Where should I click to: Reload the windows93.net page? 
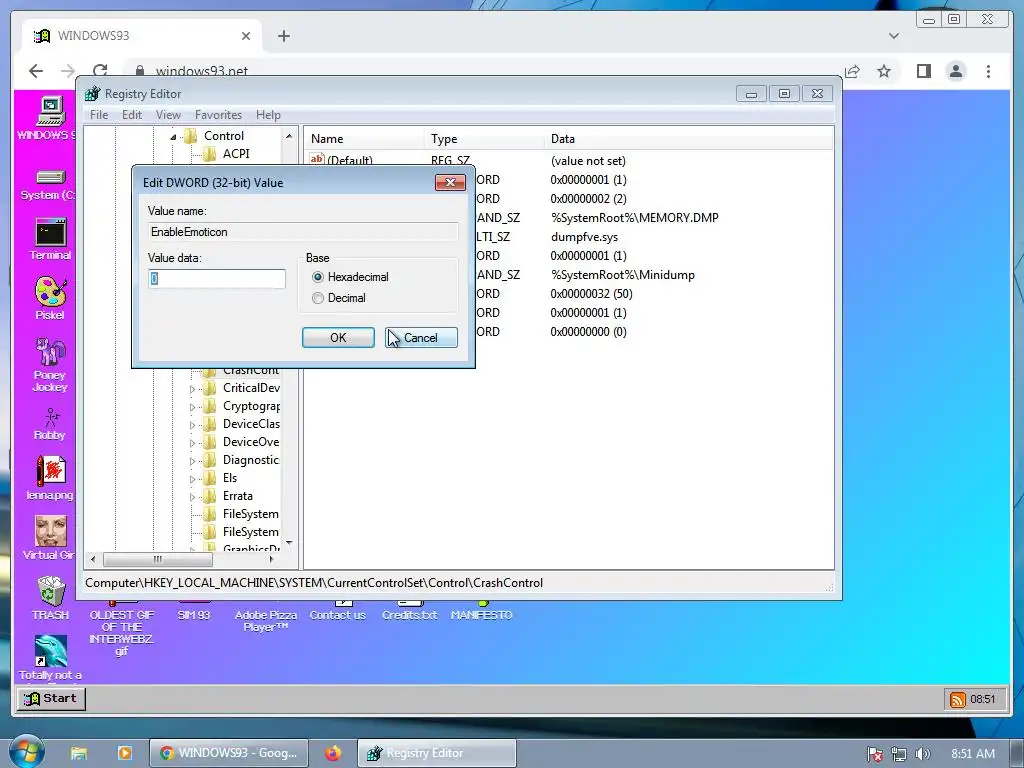click(100, 71)
